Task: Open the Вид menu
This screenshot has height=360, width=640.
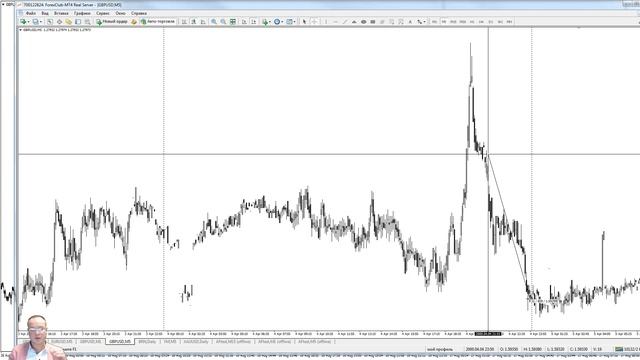Action: 45,13
